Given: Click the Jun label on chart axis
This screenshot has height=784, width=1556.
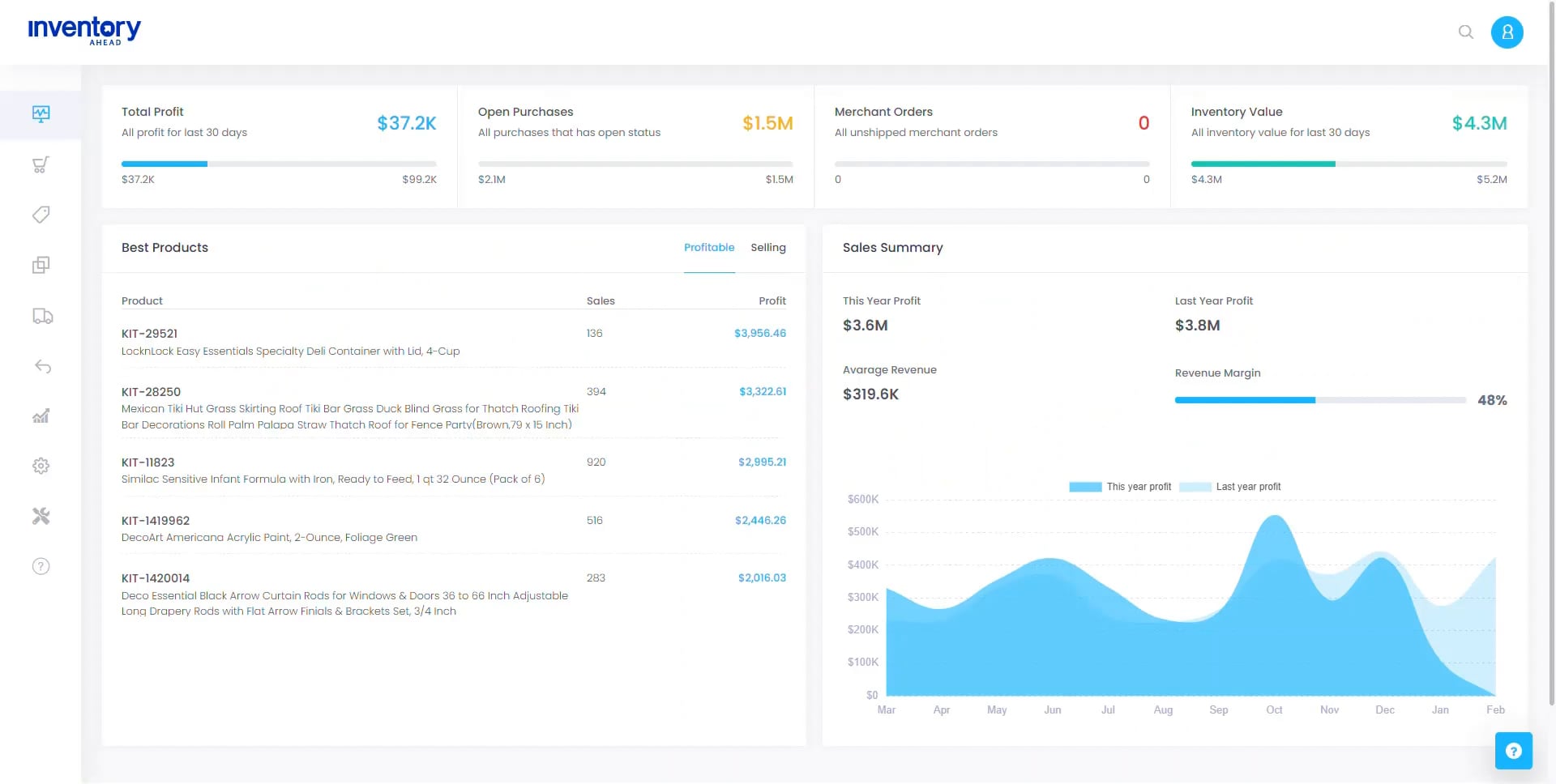Looking at the screenshot, I should coord(1052,710).
